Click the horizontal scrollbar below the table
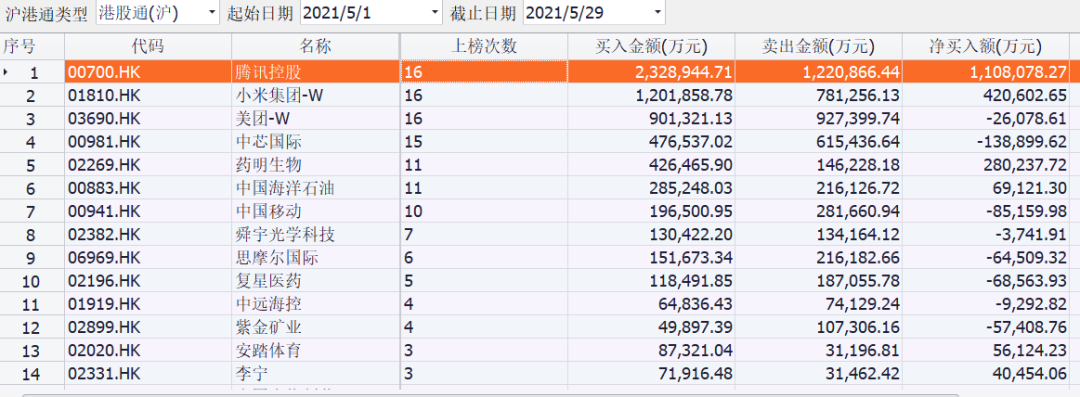This screenshot has width=1080, height=397. click(490, 395)
